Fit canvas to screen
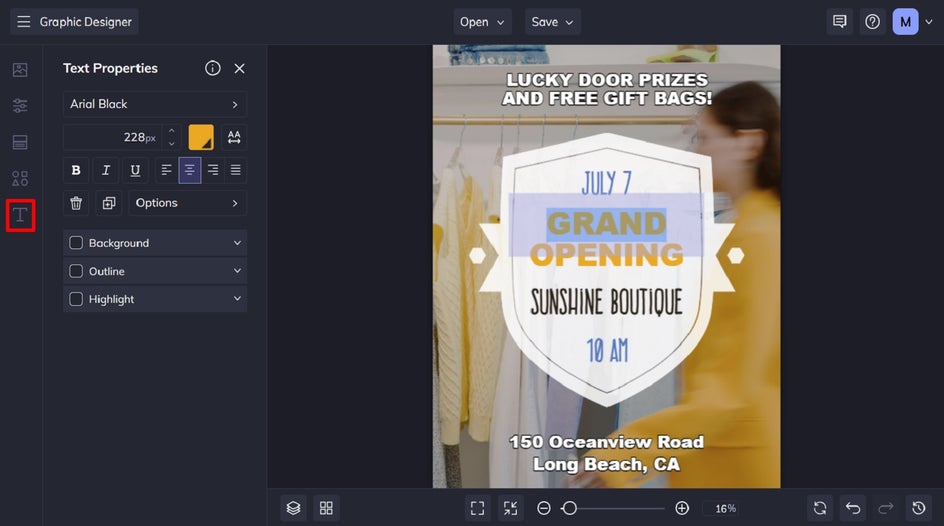The image size is (944, 526). click(477, 509)
